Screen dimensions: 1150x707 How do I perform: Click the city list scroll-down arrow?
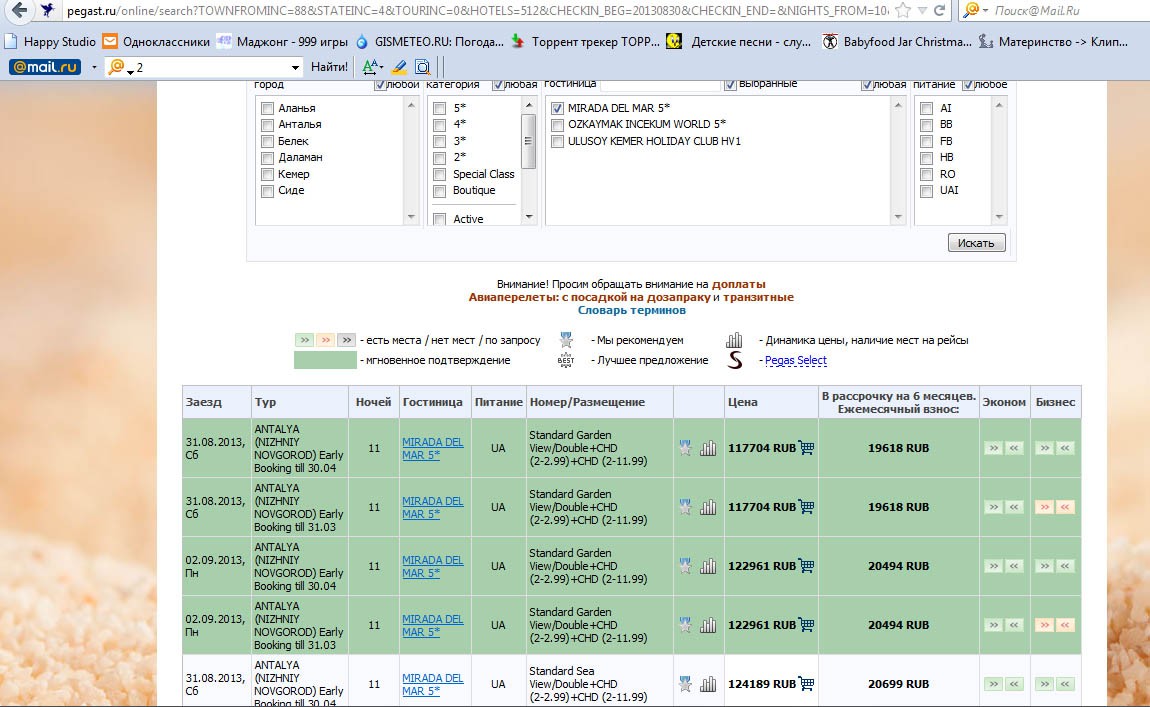coord(411,217)
